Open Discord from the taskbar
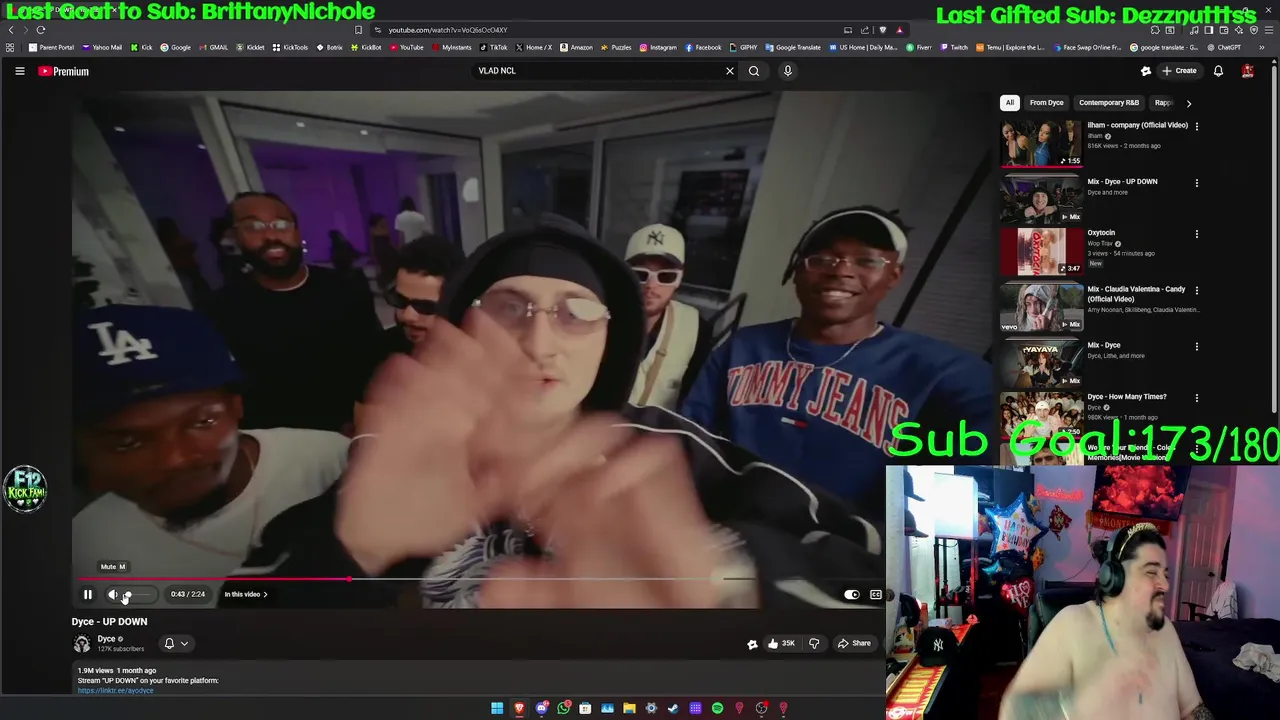Screen dimensions: 1280x720 (541, 708)
